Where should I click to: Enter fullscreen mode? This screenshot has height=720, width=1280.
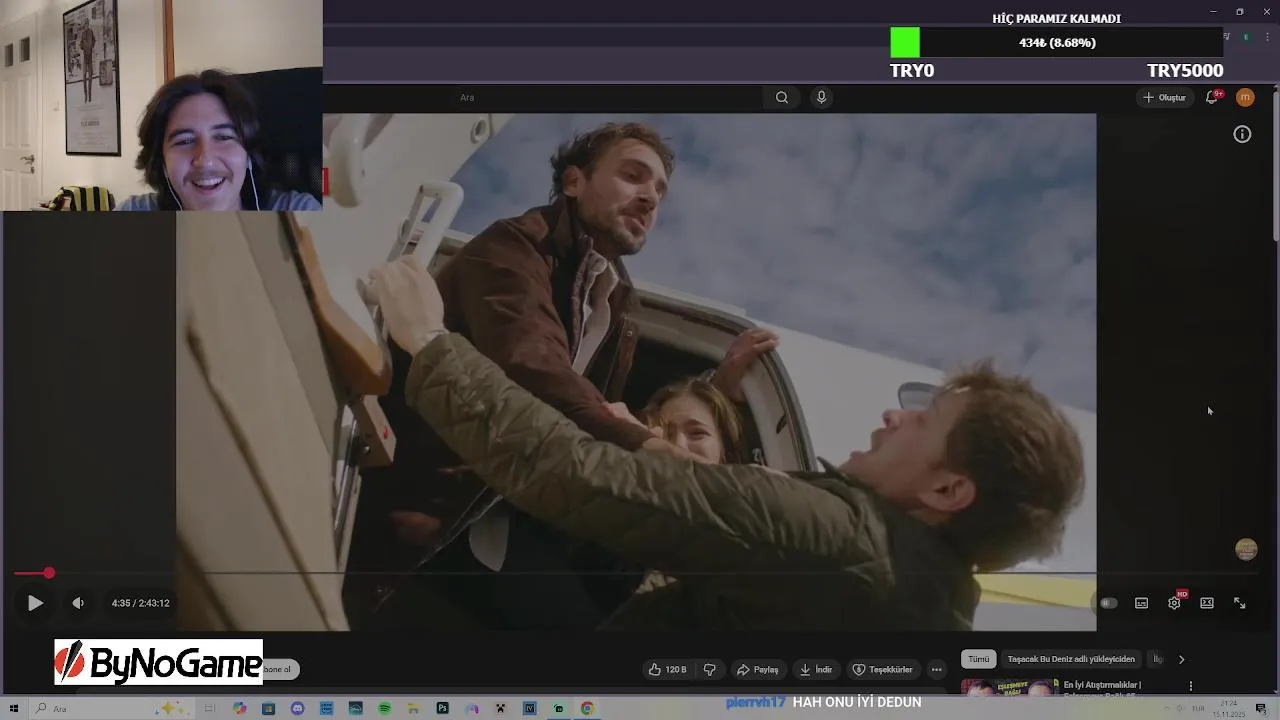(x=1240, y=603)
